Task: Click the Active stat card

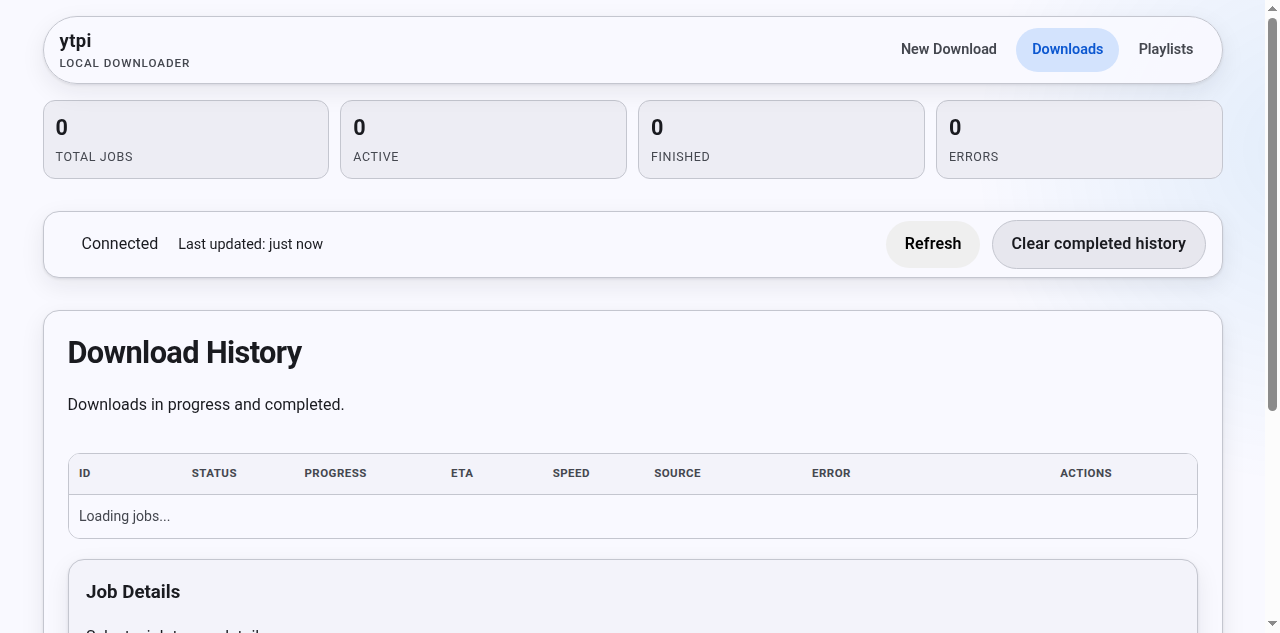Action: pos(483,139)
